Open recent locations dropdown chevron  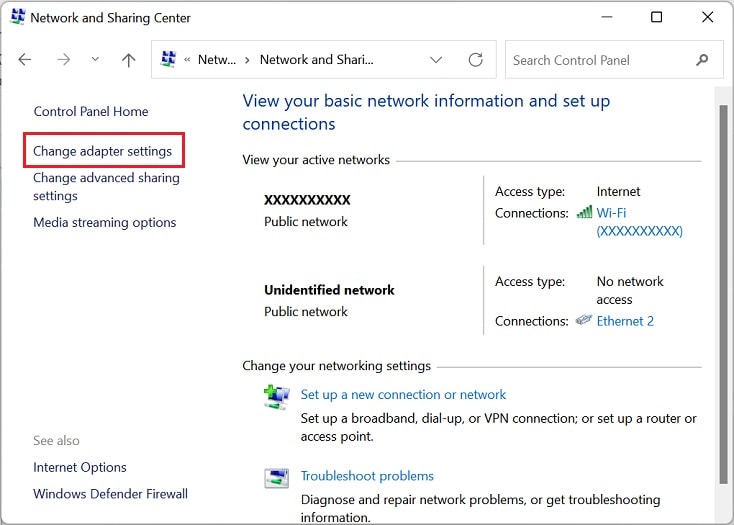point(95,59)
